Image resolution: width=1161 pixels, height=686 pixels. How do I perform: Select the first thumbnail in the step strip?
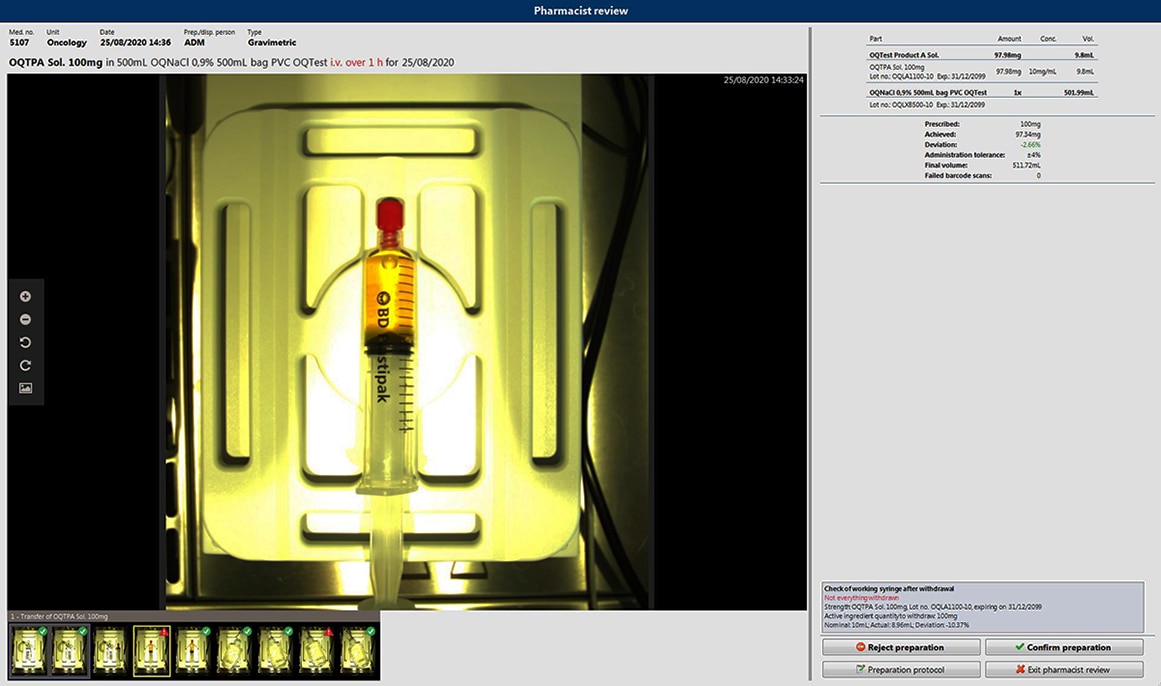(x=27, y=650)
